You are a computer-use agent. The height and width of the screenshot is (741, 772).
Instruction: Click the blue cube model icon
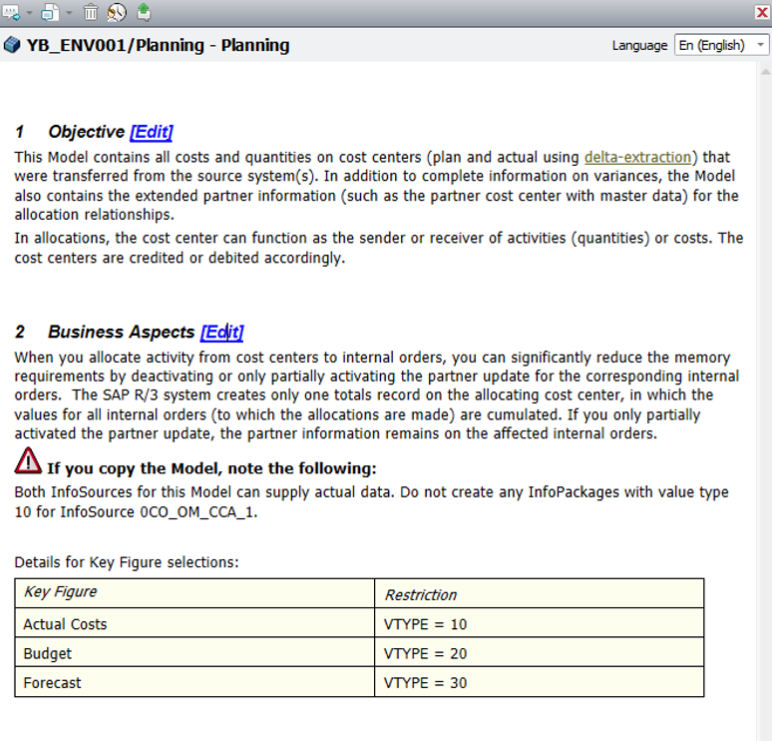point(12,45)
